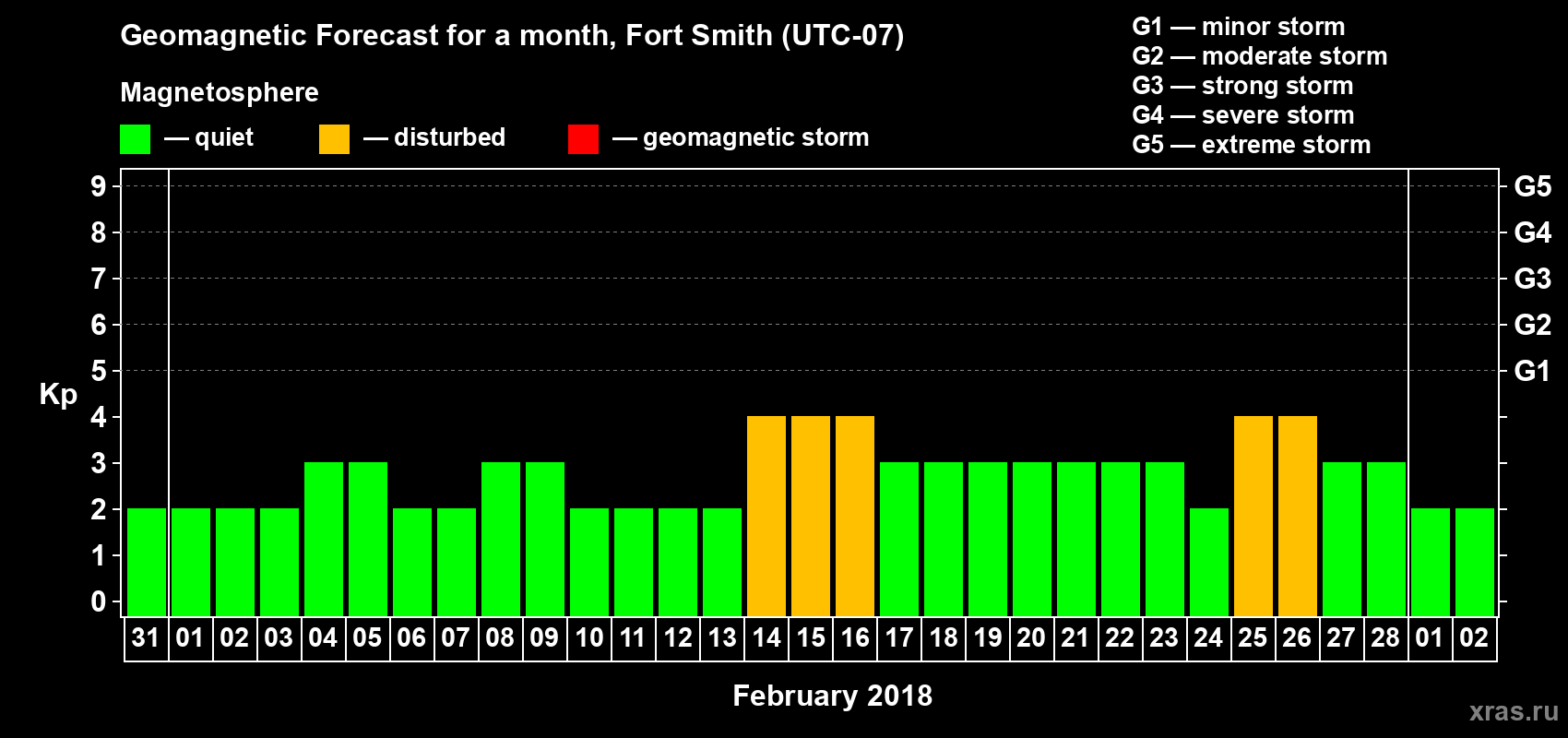
Task: Click the orange bar for February 26
Action: coord(1298,517)
